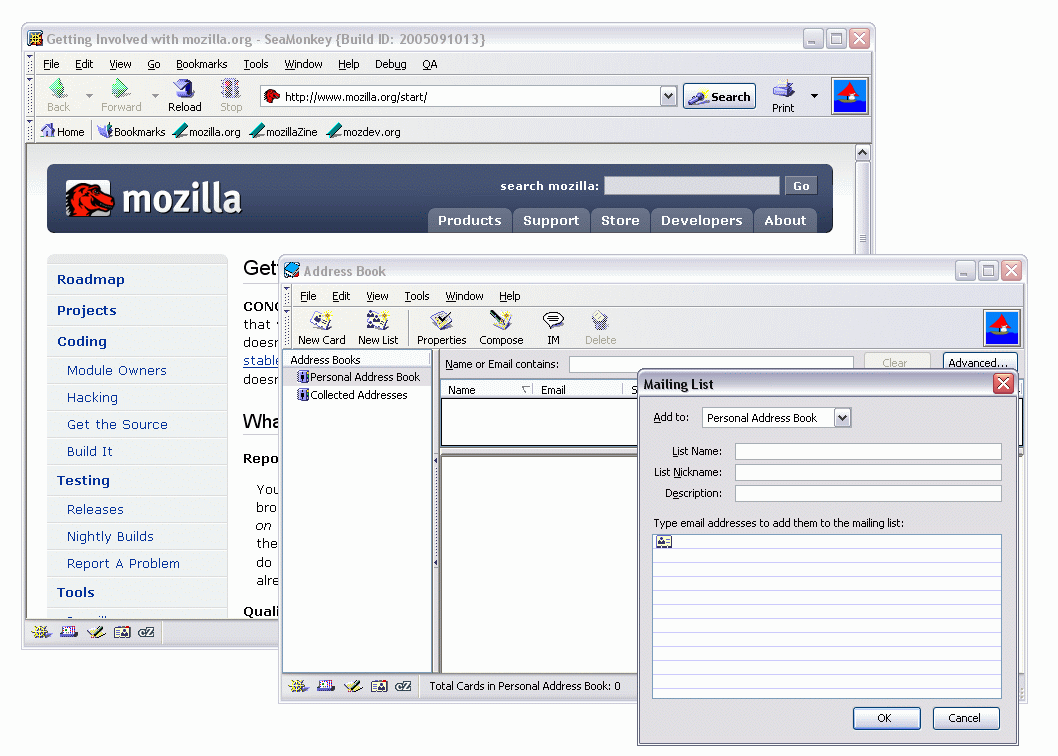This screenshot has width=1058, height=756.
Task: Open the Back button history dropdown arrow
Action: click(89, 96)
